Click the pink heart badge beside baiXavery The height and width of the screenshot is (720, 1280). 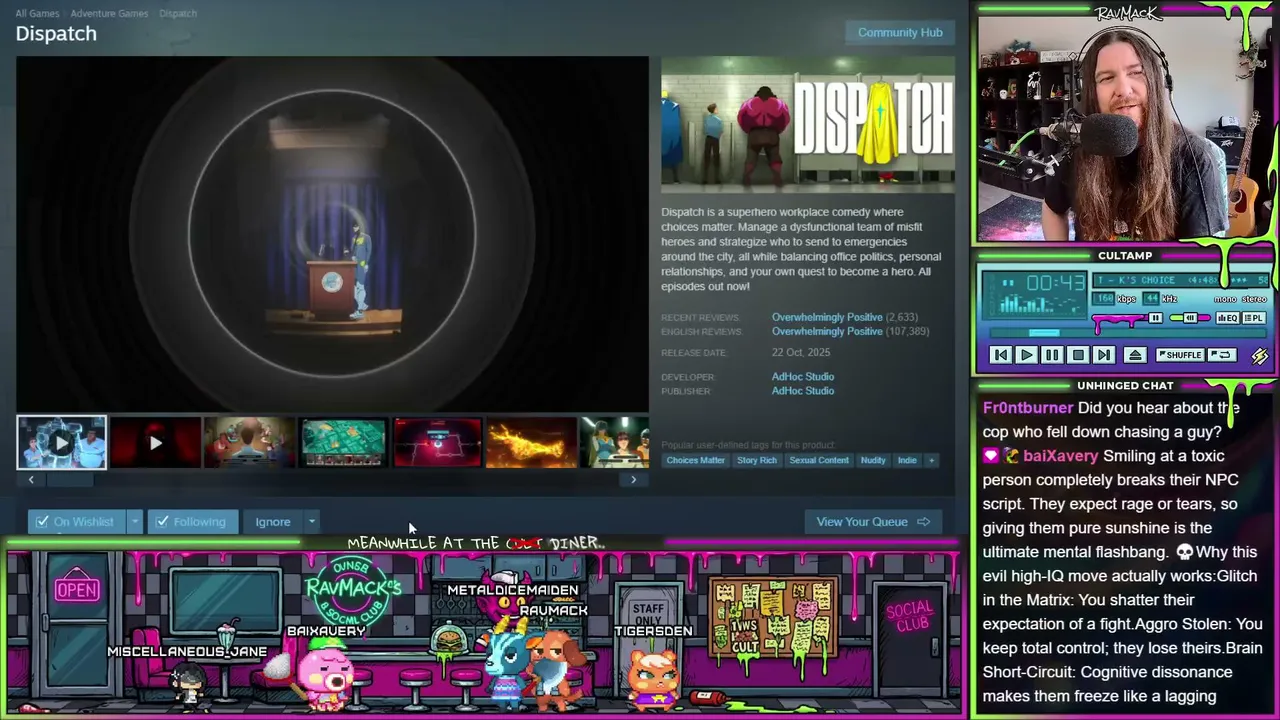tap(991, 456)
